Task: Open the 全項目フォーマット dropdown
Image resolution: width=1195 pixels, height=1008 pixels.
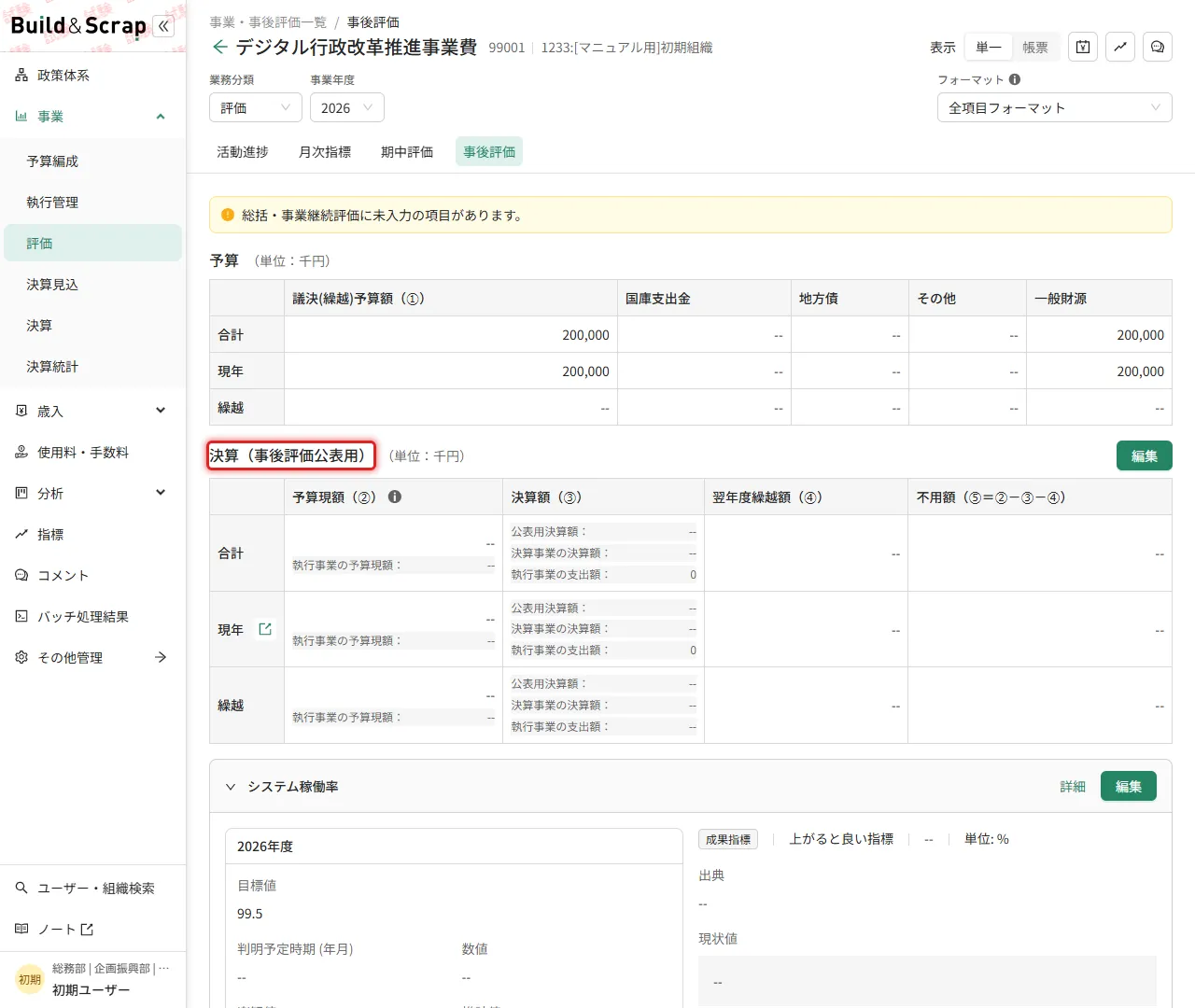Action: click(1055, 107)
